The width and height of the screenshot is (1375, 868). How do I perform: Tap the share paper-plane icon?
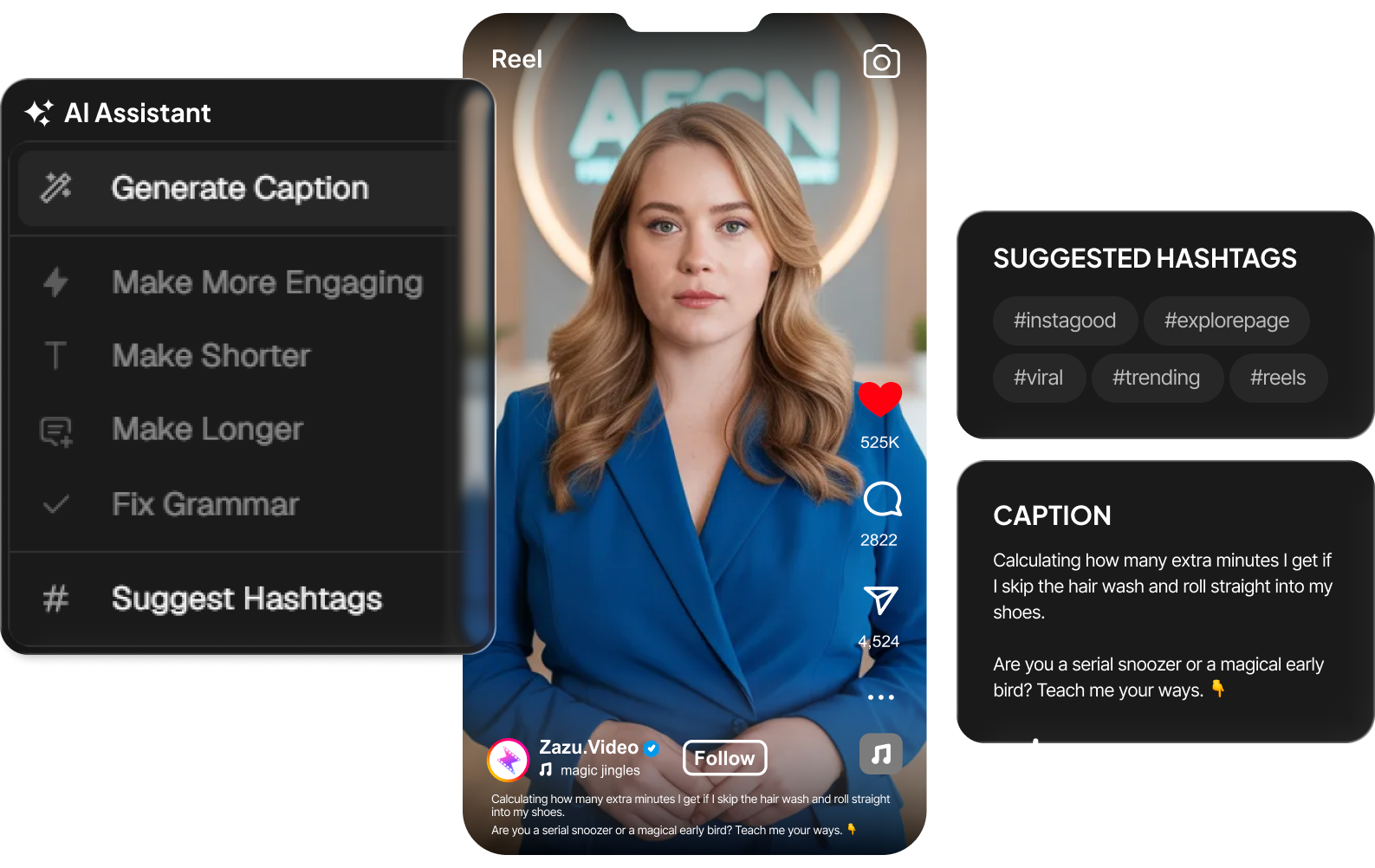(x=880, y=599)
